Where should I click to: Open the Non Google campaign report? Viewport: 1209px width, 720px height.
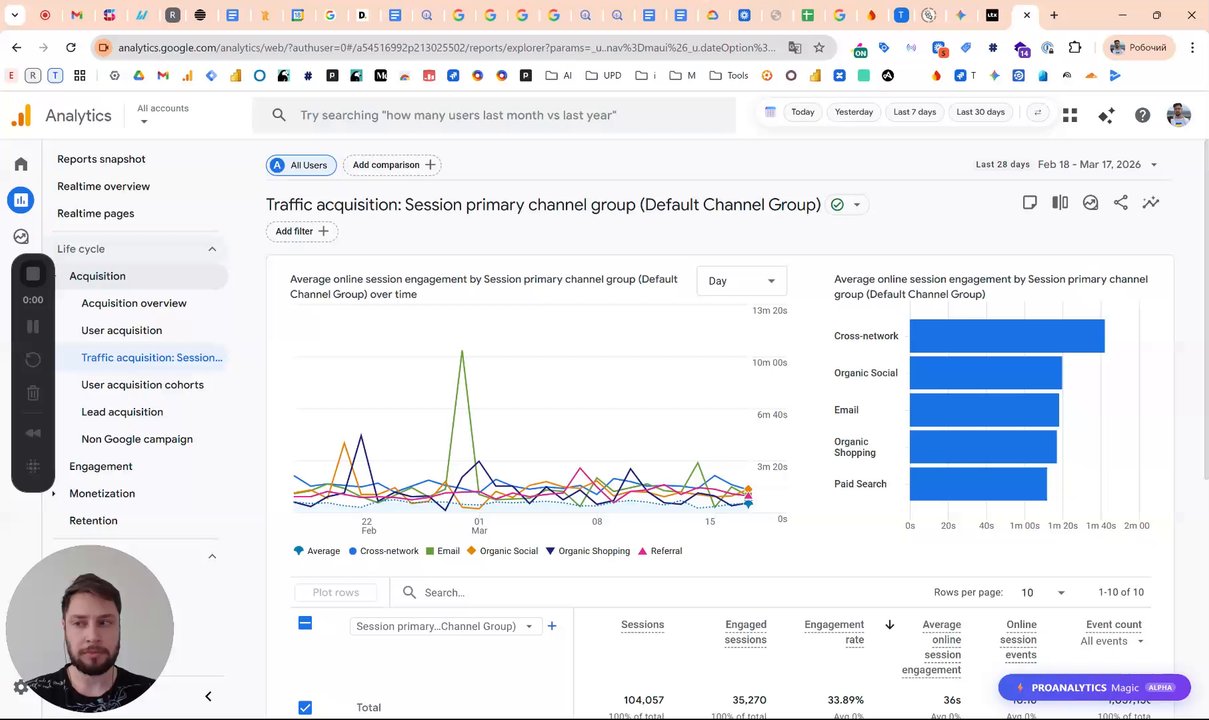[137, 439]
